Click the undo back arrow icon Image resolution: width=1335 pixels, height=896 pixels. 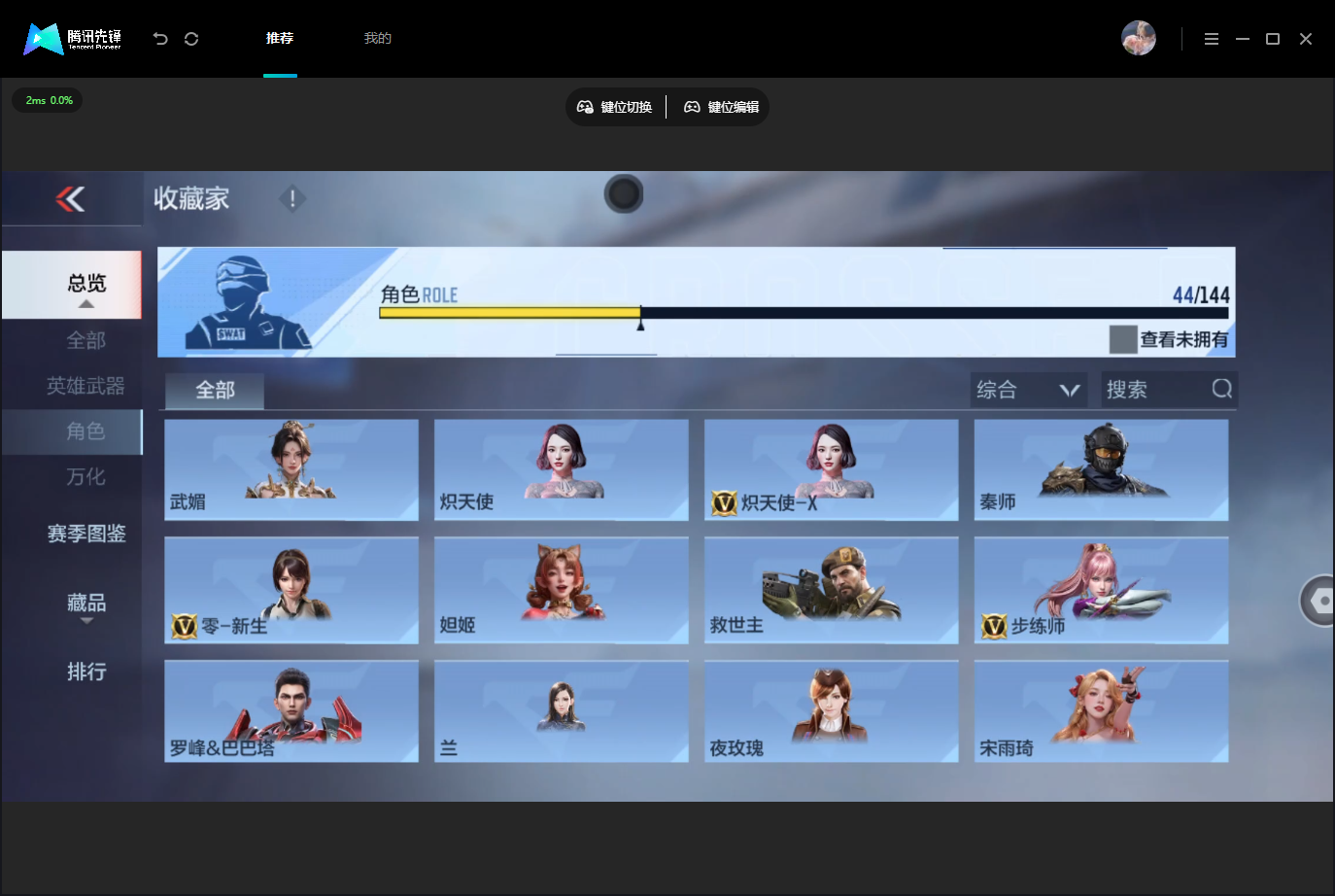160,39
